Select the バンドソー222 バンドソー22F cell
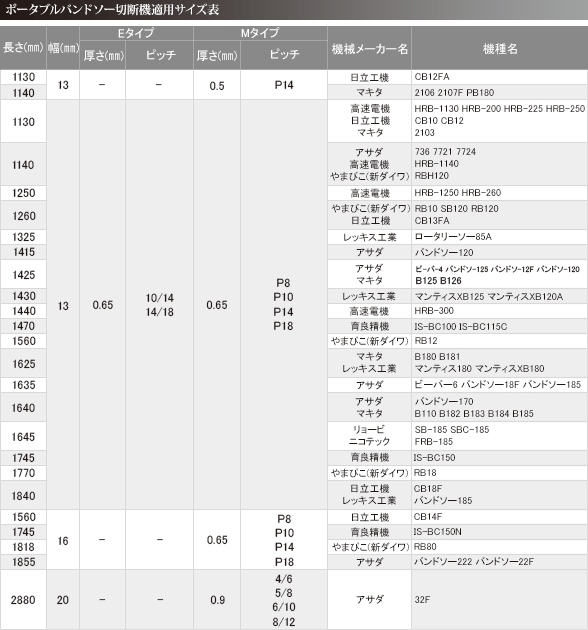588x630 pixels. 500,562
